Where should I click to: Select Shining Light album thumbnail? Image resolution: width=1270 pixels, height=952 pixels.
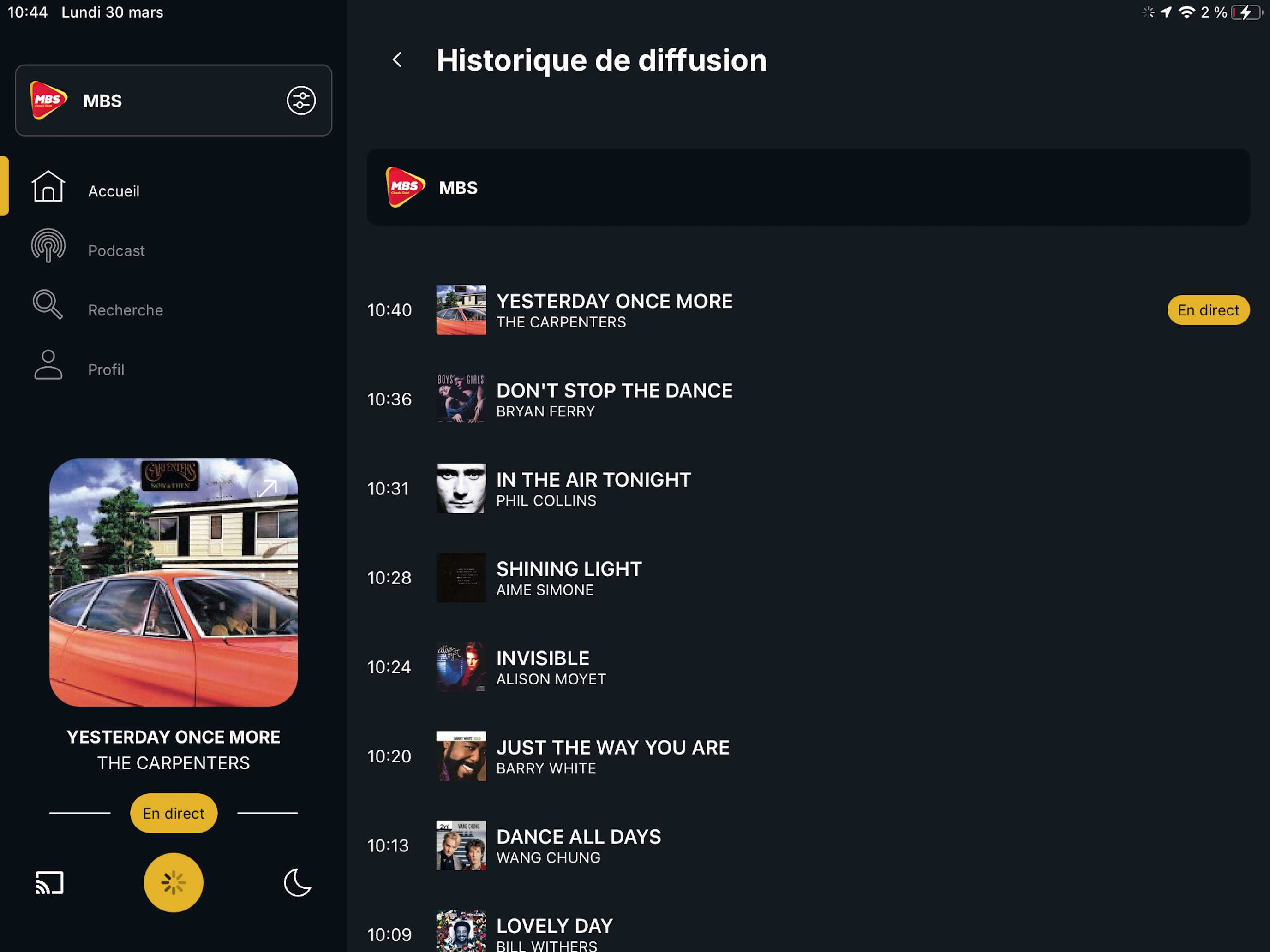pyautogui.click(x=461, y=577)
